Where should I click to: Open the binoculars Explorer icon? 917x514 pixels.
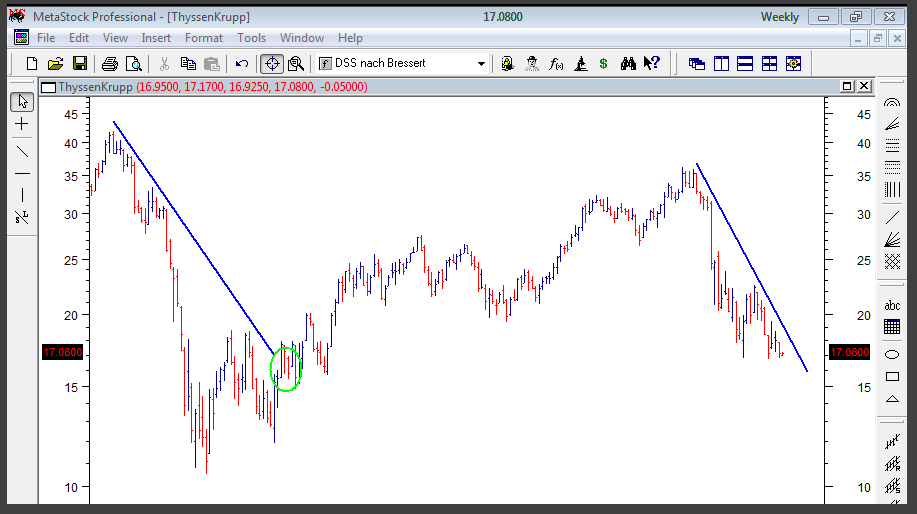point(628,64)
